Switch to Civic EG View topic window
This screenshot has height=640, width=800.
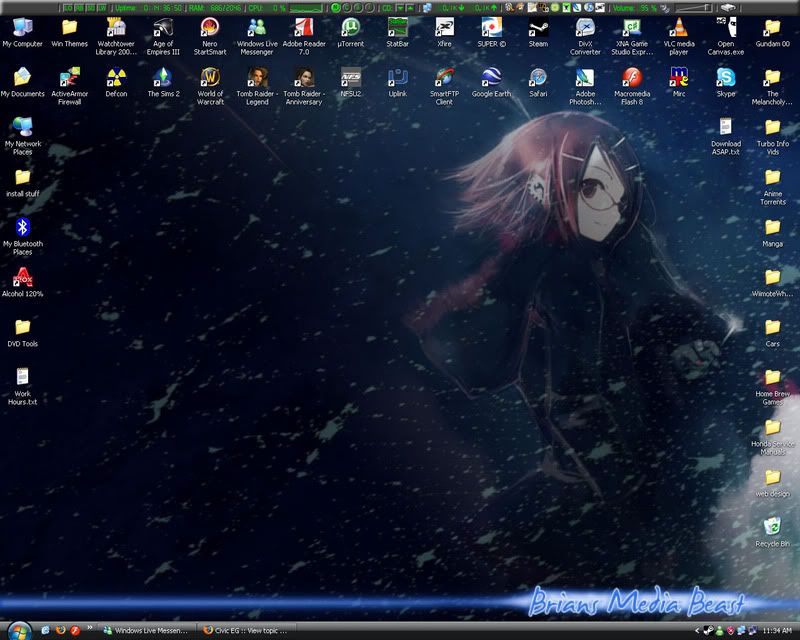[x=248, y=631]
